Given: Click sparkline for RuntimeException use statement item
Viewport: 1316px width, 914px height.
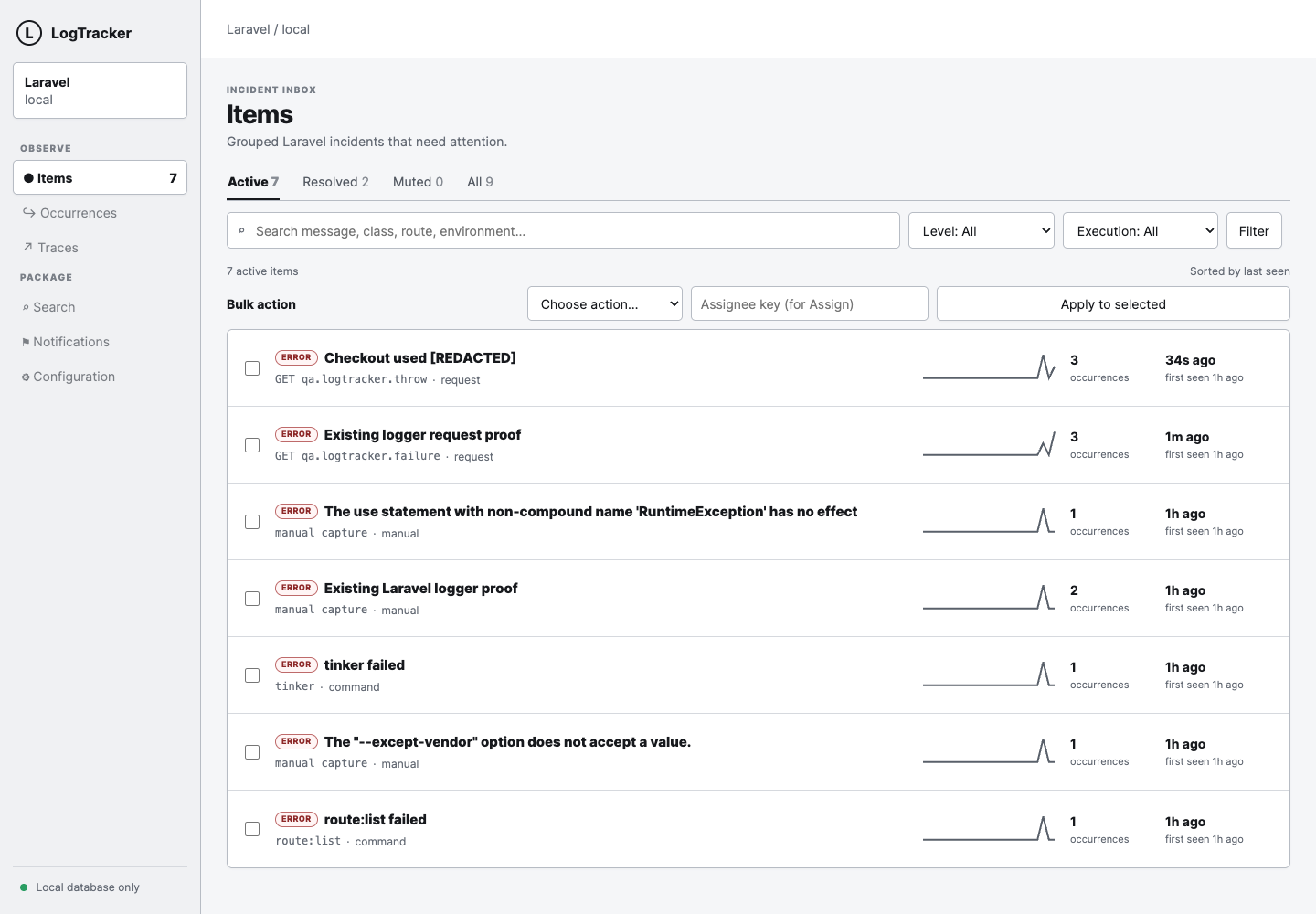Looking at the screenshot, I should 989,521.
